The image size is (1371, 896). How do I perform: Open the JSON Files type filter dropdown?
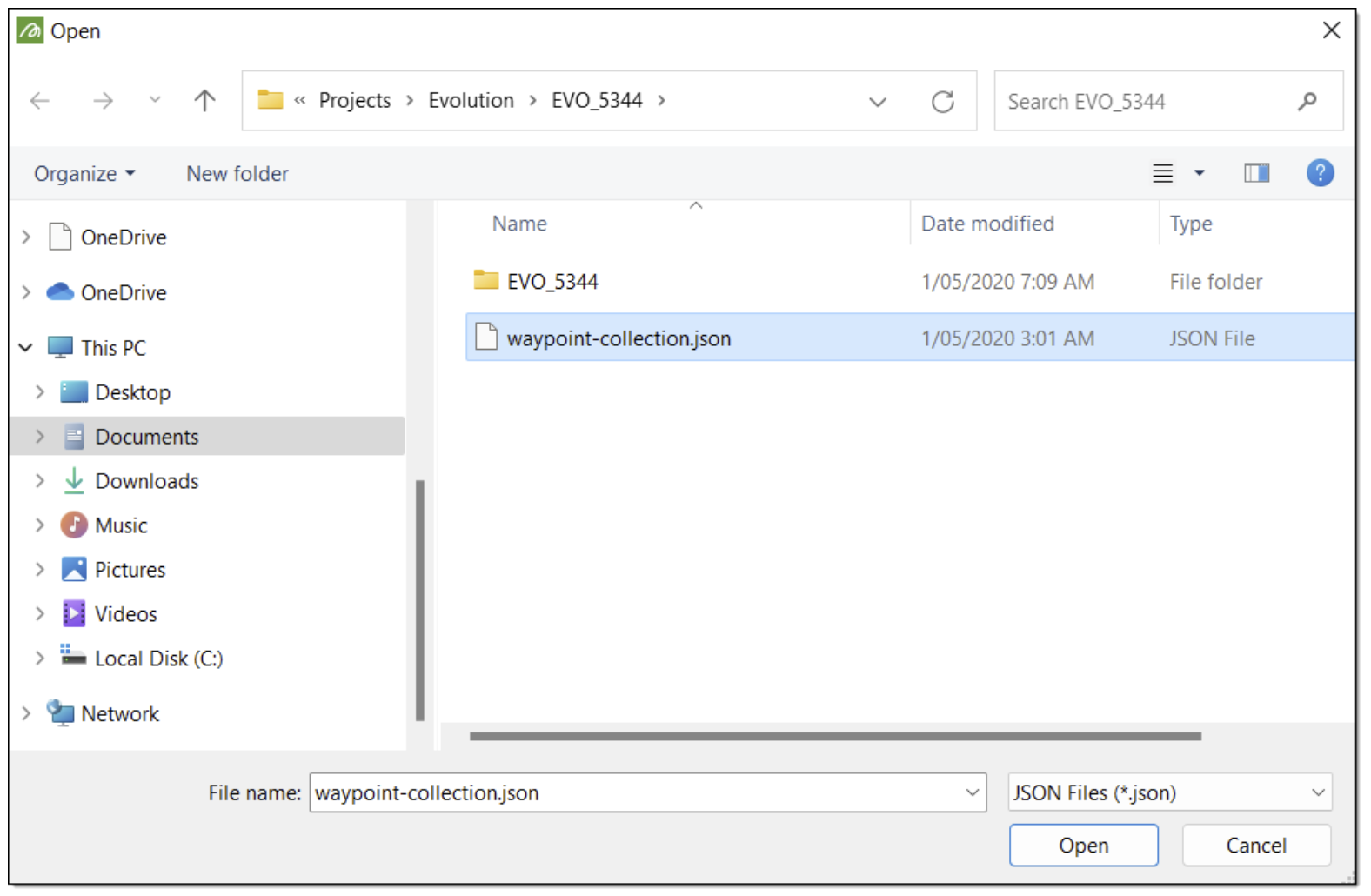(1168, 792)
